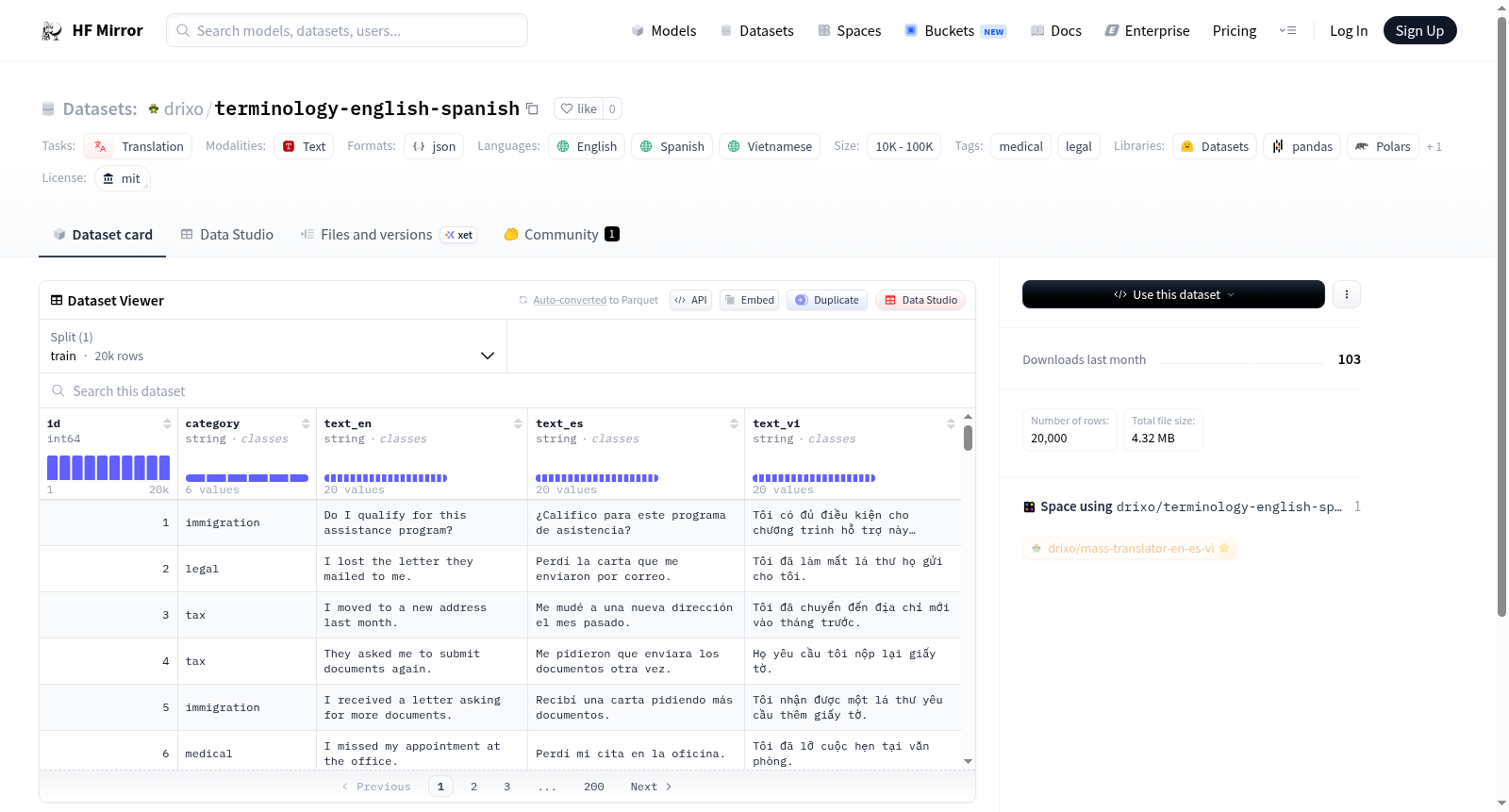Go to page 2 of the table
This screenshot has width=1509, height=812.
click(x=473, y=787)
